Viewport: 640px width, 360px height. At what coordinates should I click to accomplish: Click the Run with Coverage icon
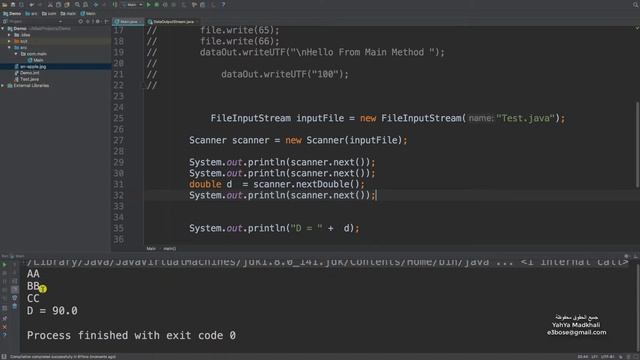165,4
